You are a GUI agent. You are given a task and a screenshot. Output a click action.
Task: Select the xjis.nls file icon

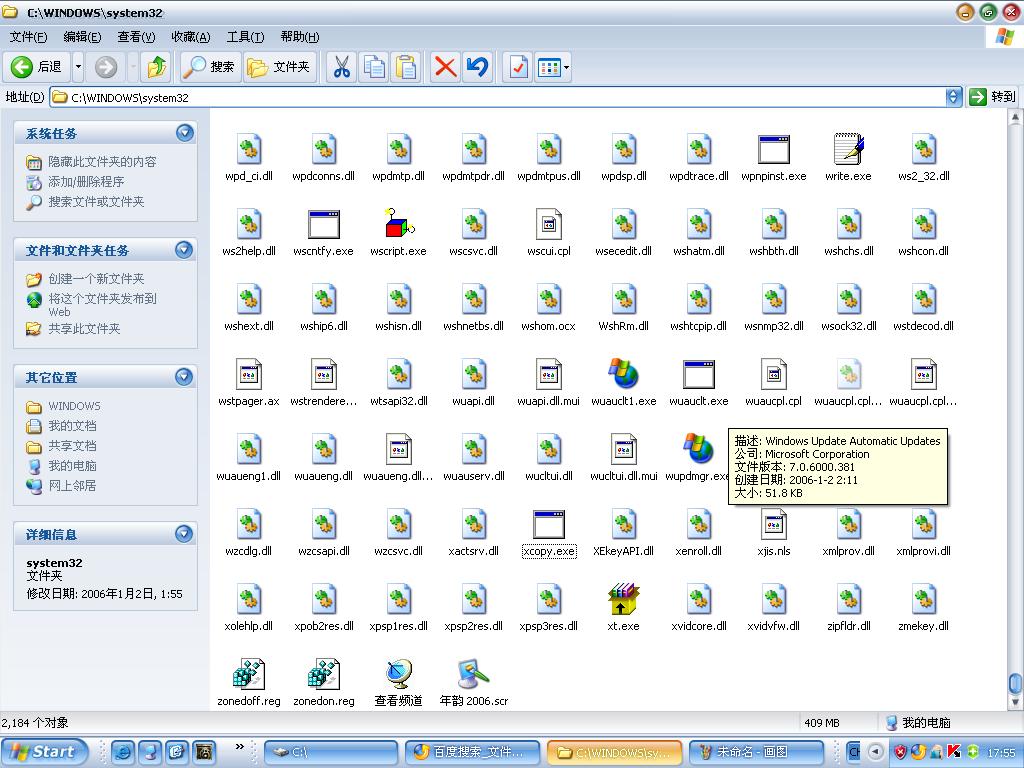point(774,524)
